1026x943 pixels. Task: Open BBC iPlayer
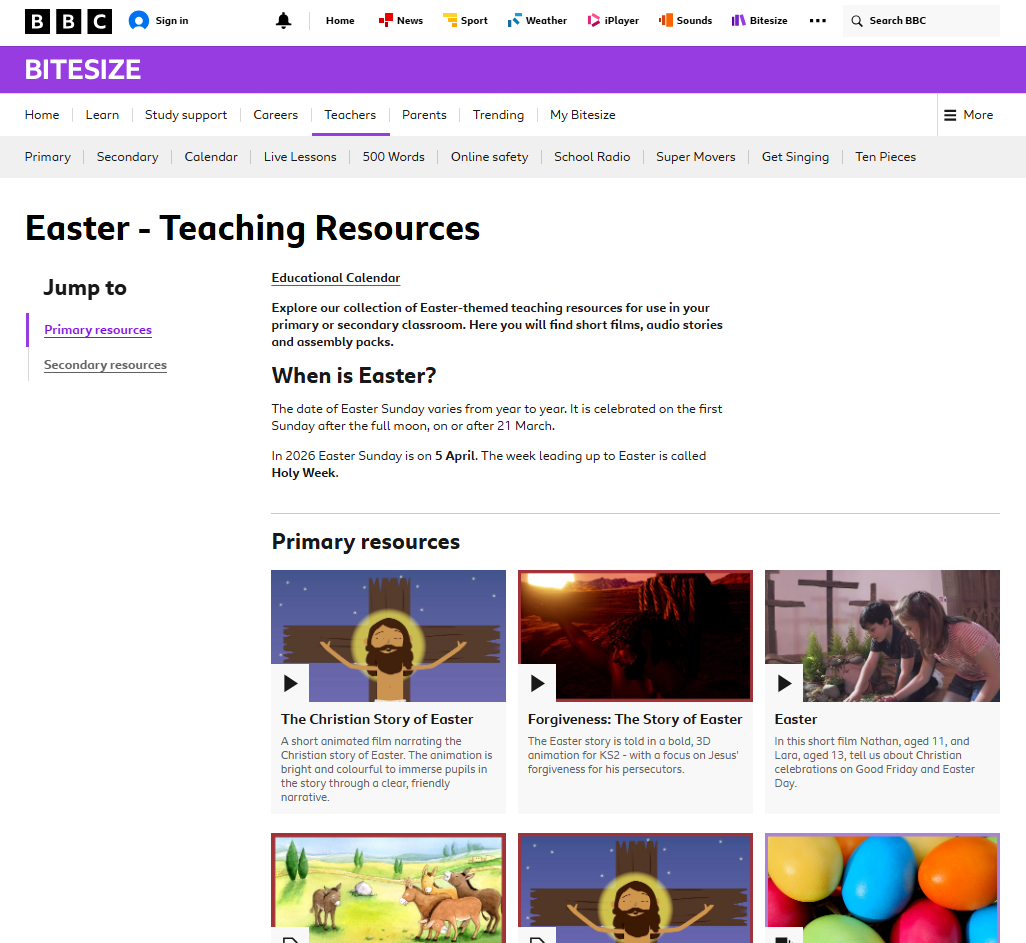click(613, 20)
